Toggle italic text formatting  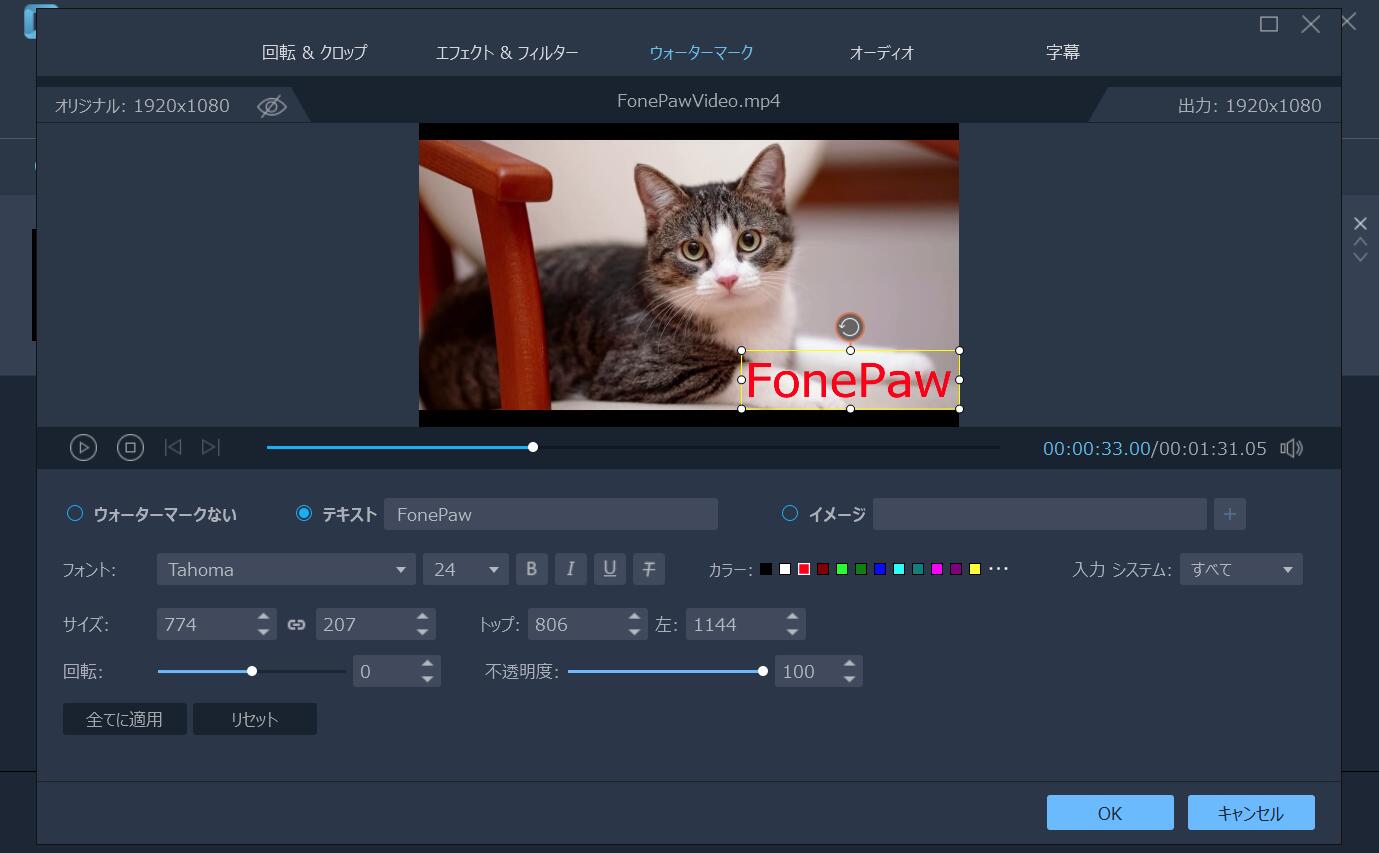click(x=570, y=569)
